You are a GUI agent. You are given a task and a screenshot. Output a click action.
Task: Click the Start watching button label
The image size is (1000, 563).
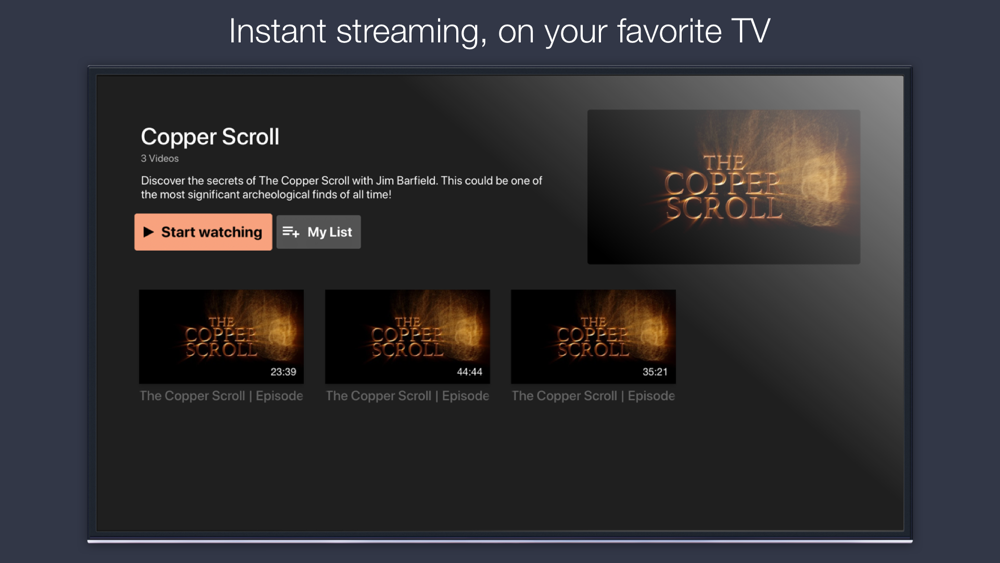pyautogui.click(x=211, y=232)
